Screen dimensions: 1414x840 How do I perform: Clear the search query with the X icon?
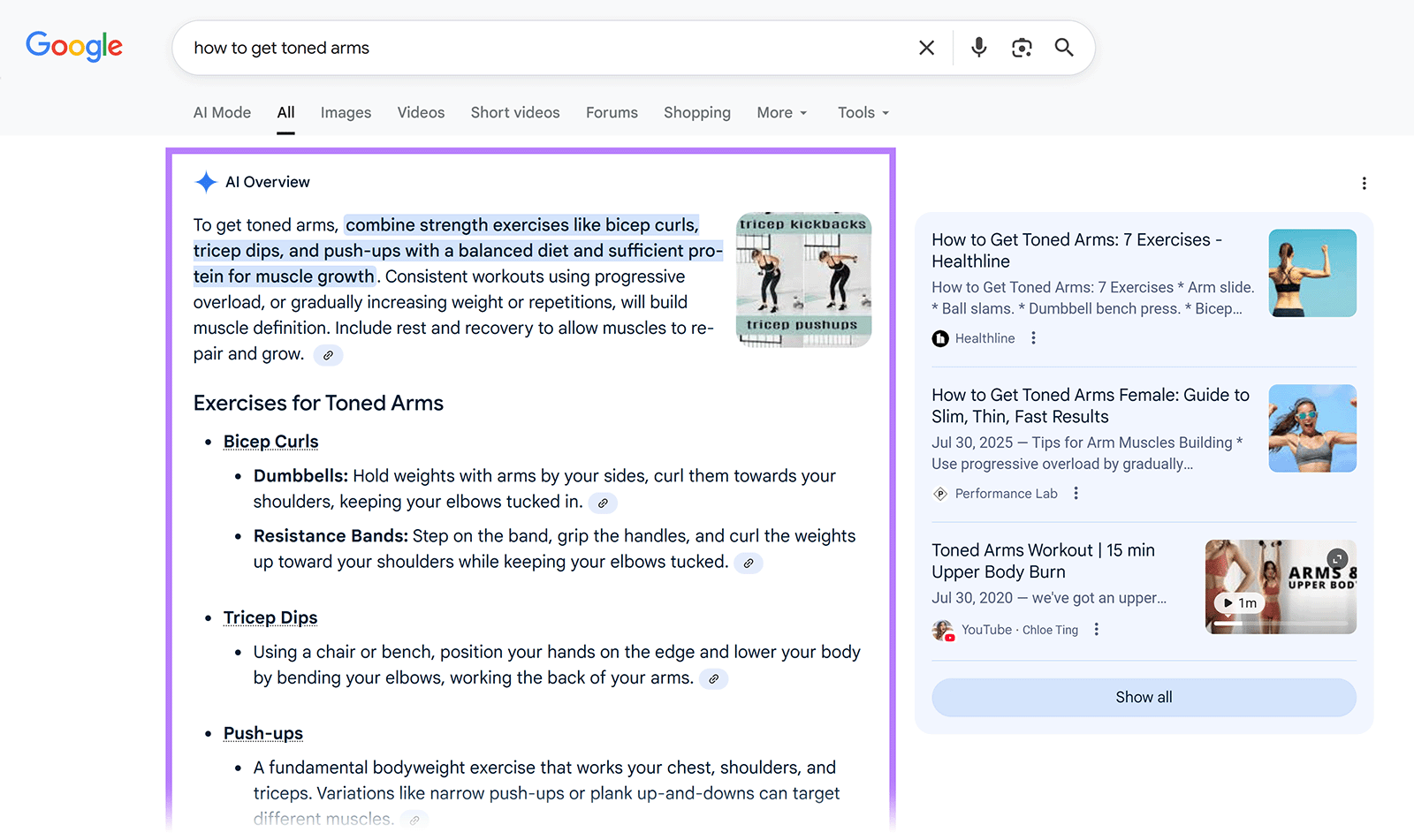click(926, 48)
